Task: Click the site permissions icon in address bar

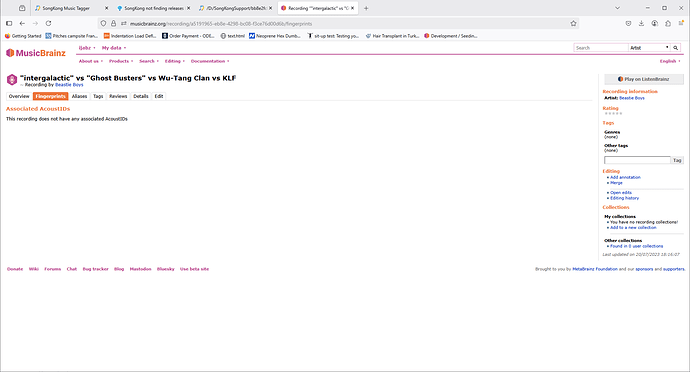Action: pos(124,23)
